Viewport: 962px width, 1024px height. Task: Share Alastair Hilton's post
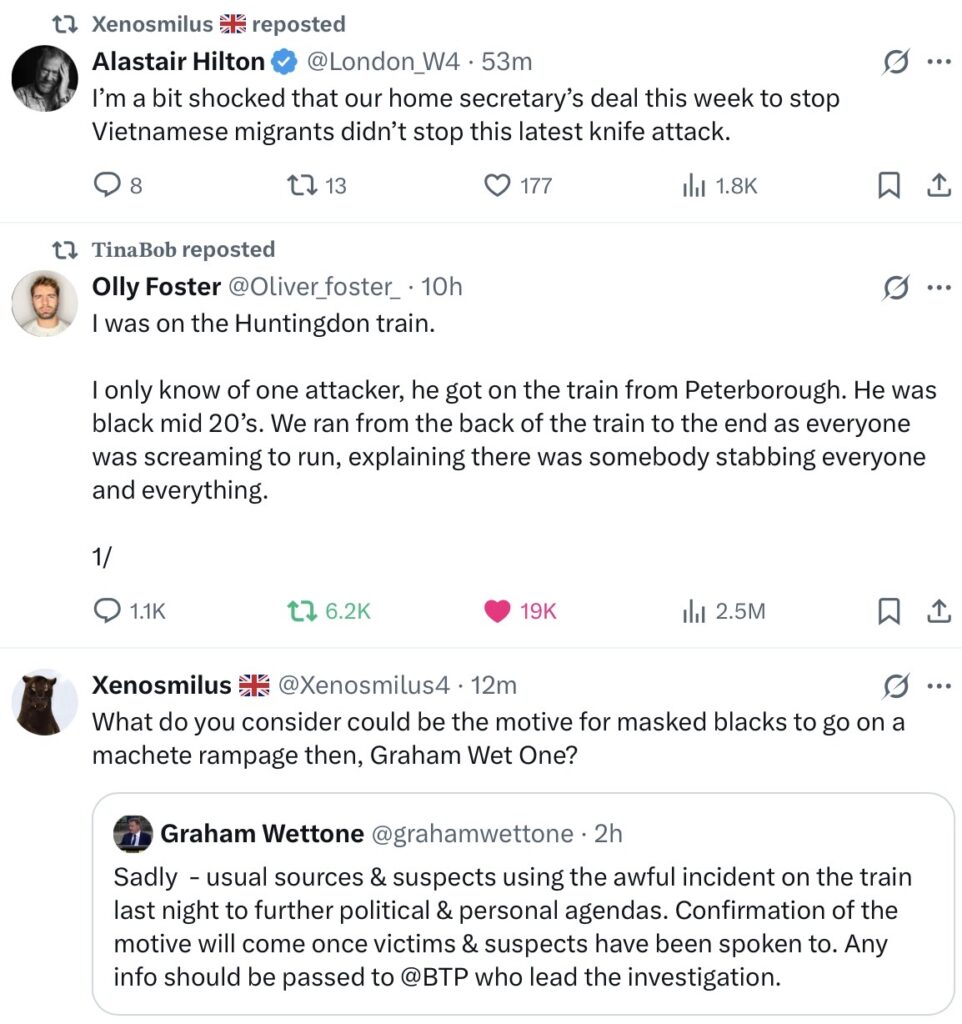tap(939, 185)
